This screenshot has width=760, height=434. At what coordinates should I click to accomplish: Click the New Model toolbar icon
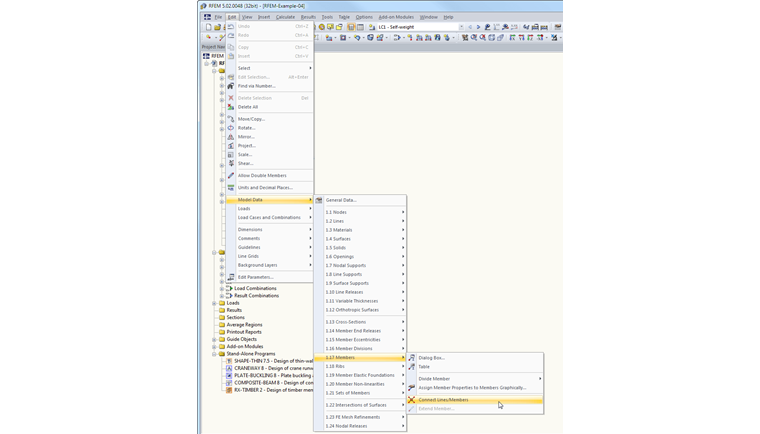[208, 27]
